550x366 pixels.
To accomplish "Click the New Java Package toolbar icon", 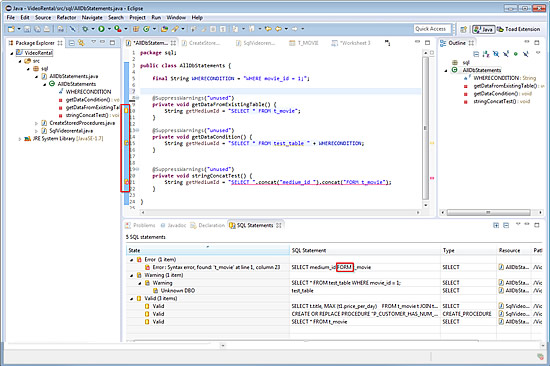I will coord(136,29).
